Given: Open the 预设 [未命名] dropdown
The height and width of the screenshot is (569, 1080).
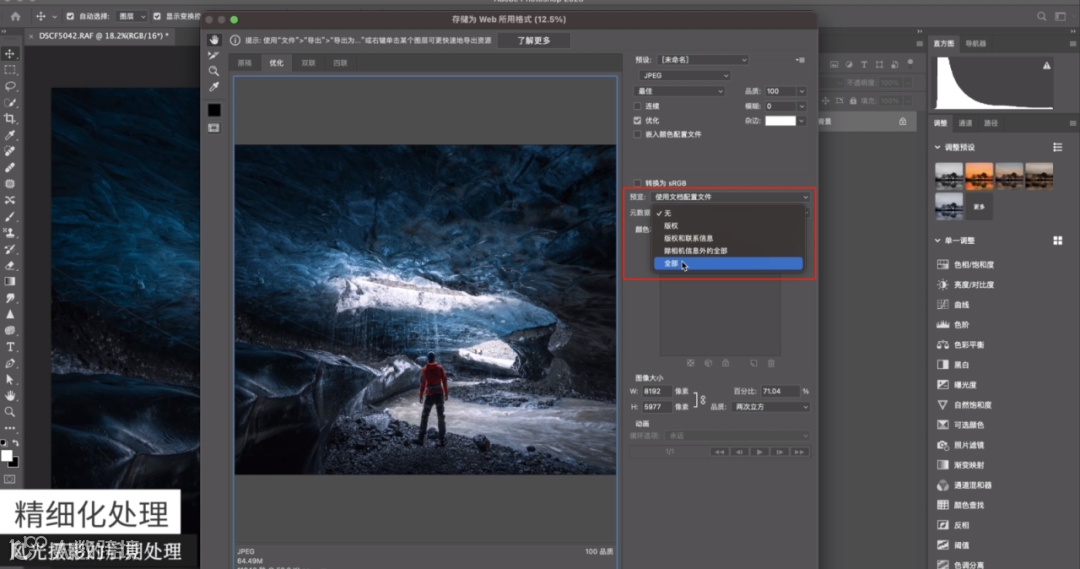Looking at the screenshot, I should click(x=702, y=60).
